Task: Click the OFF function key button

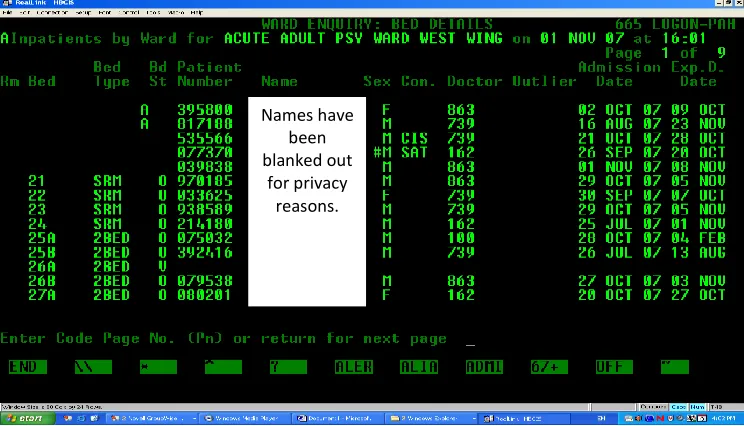Action: [614, 367]
